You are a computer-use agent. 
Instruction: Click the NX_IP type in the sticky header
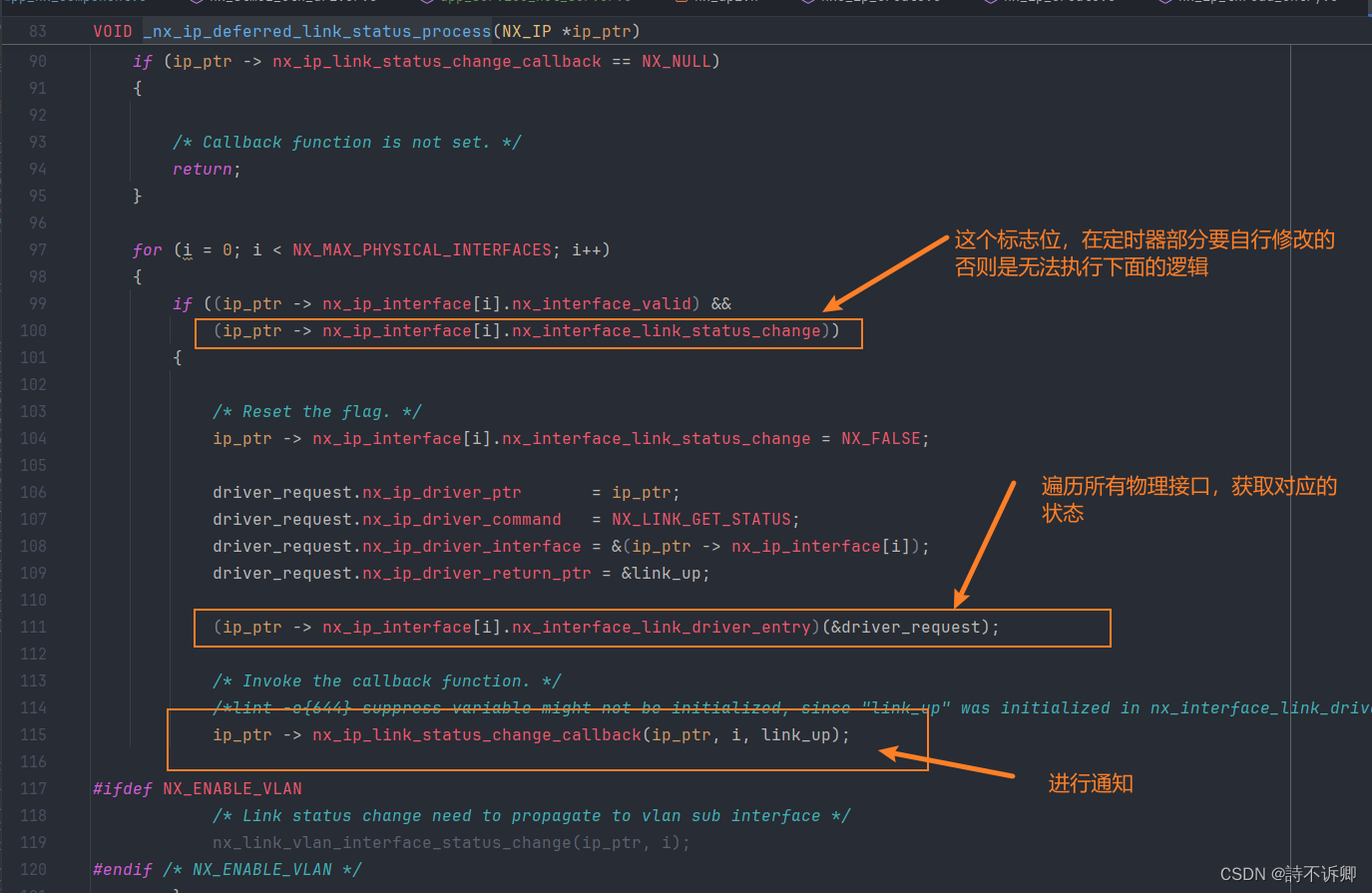(x=527, y=31)
